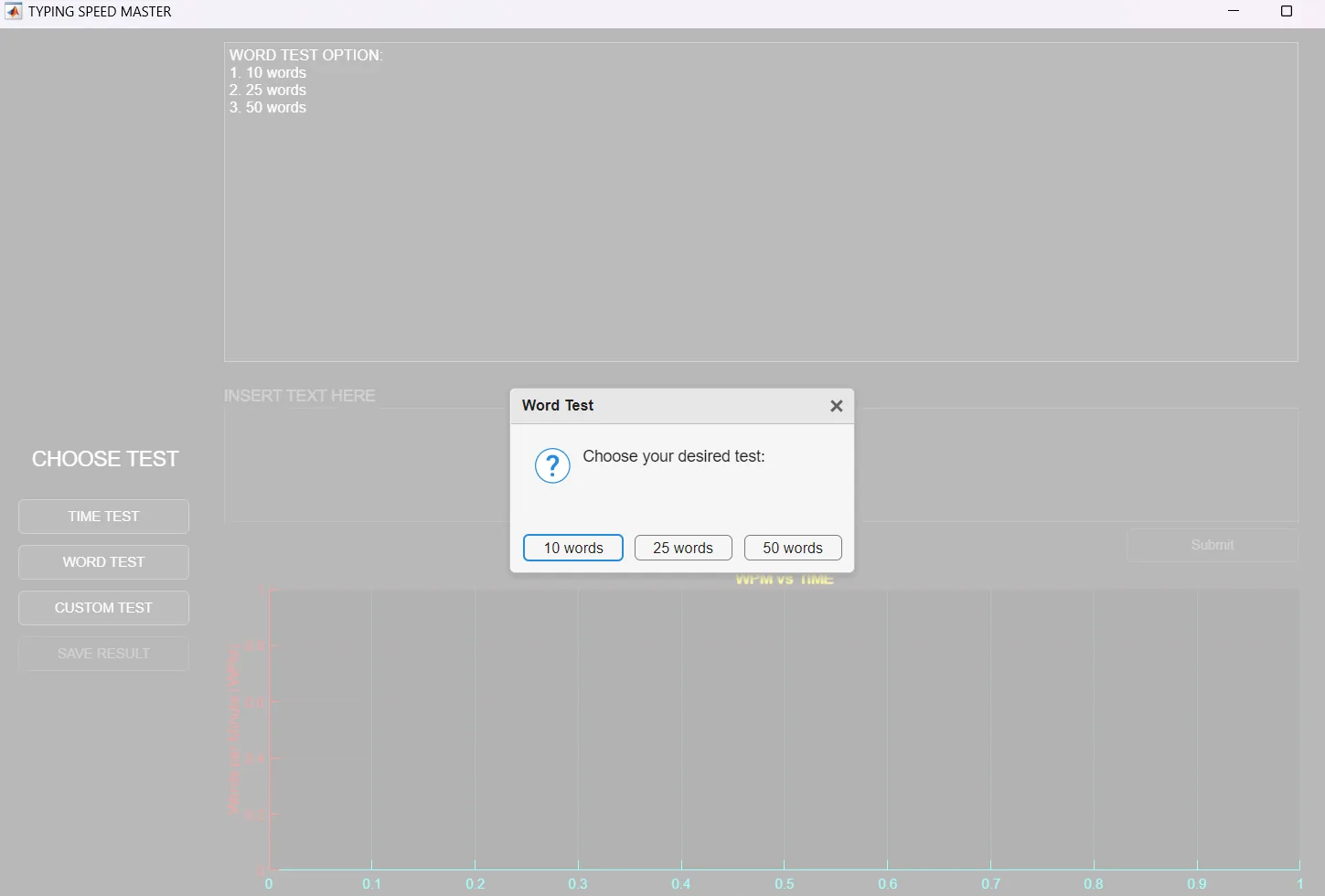
Task: Click the Word Test dialog title
Action: [x=558, y=405]
